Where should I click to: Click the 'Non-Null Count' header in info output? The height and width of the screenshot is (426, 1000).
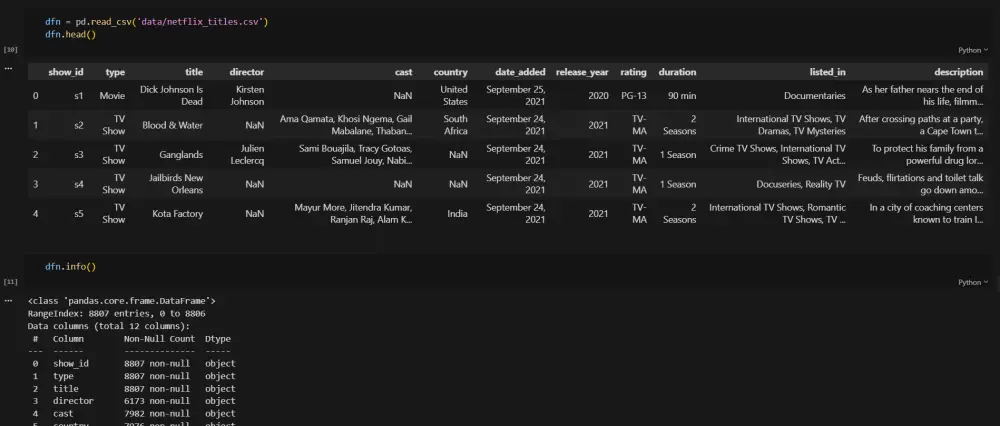point(159,339)
